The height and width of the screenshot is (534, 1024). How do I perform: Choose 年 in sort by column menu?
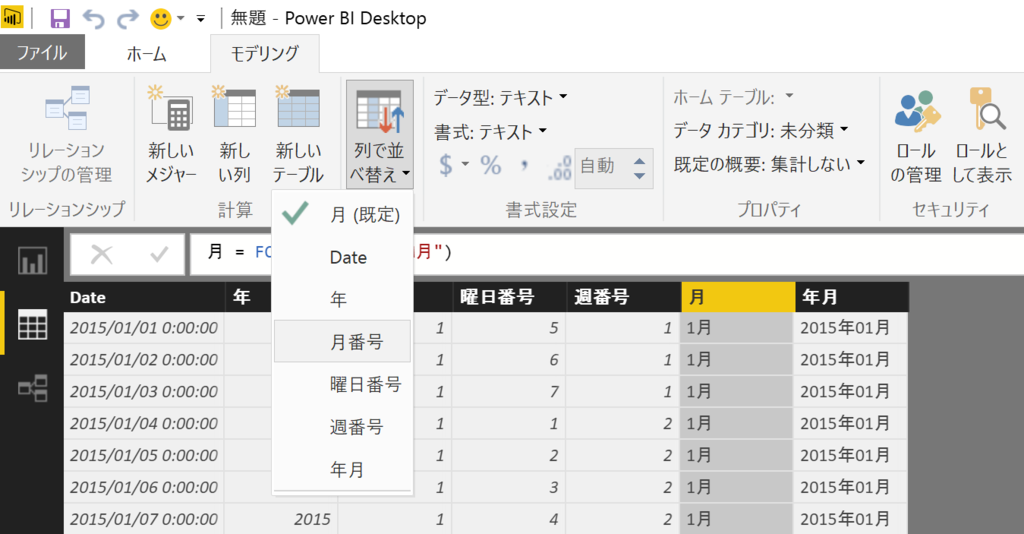pyautogui.click(x=343, y=299)
